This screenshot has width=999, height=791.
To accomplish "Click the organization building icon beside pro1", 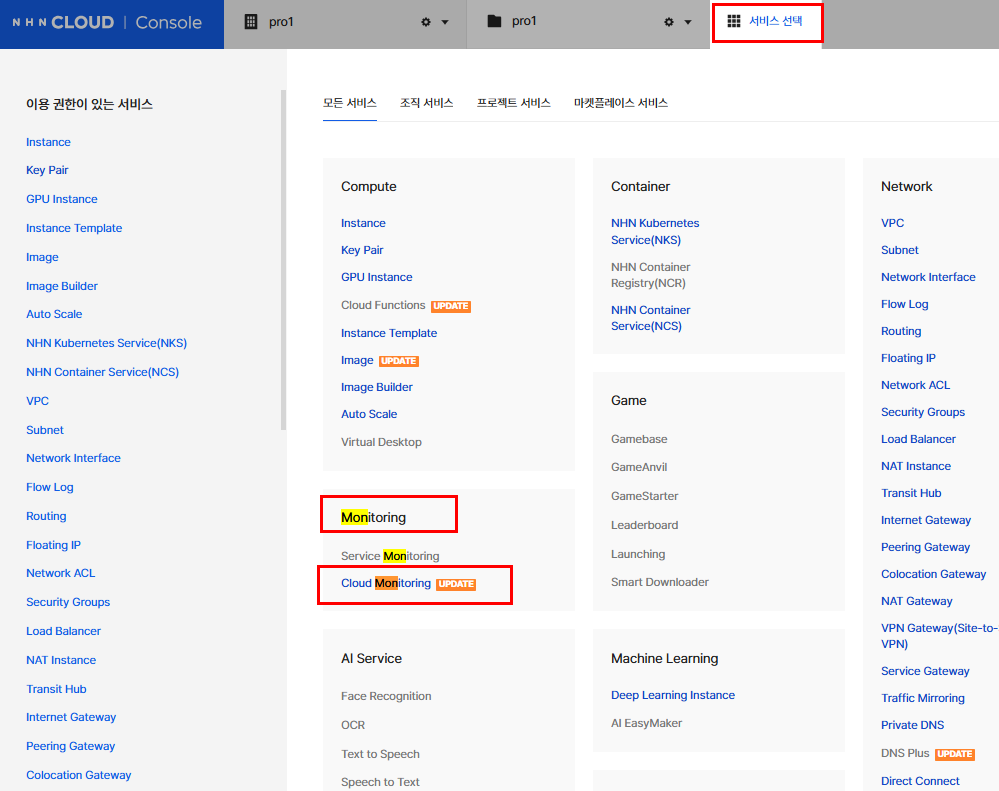I will (251, 22).
